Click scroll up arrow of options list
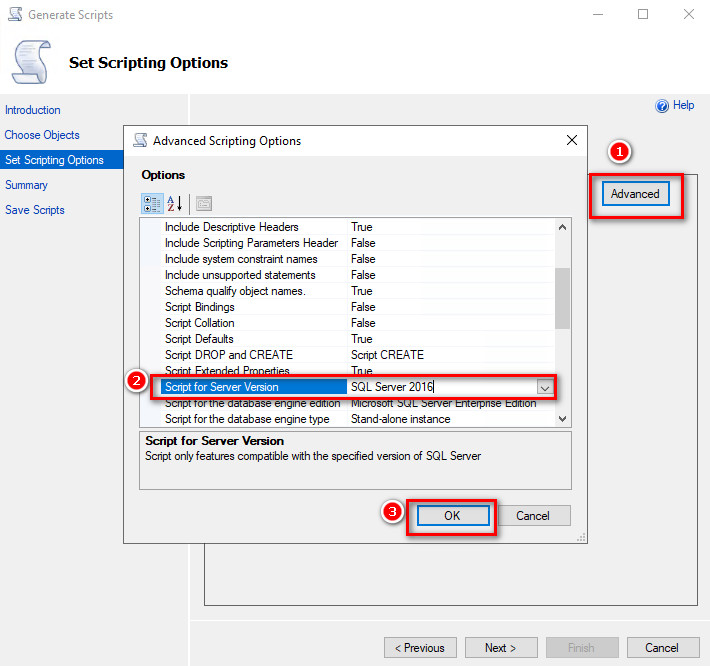 (x=562, y=227)
